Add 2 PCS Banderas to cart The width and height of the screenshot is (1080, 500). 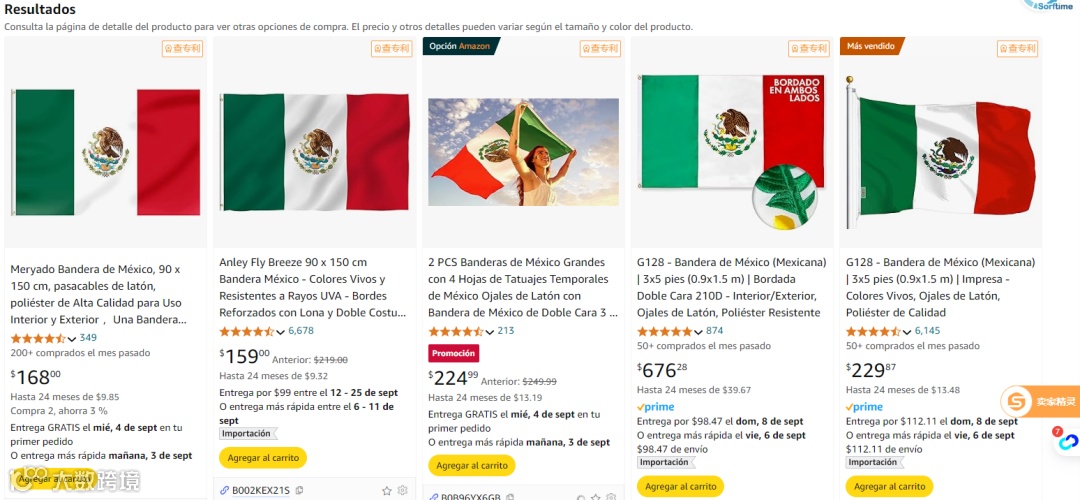pos(472,465)
